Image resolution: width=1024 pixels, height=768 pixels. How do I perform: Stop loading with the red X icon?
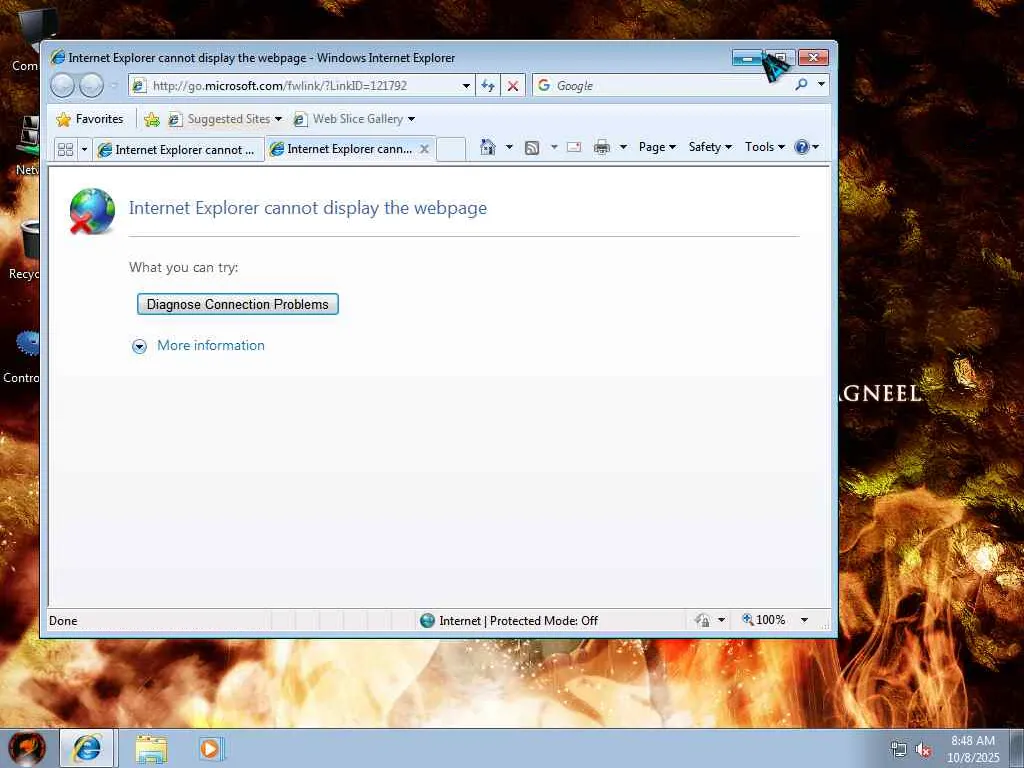click(x=513, y=86)
